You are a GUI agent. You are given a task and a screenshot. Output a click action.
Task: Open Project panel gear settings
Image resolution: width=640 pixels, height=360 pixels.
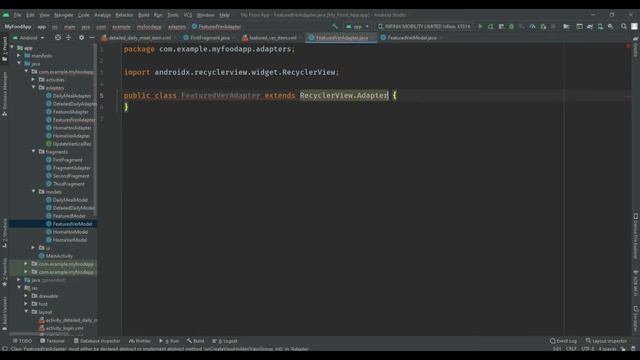tap(81, 38)
